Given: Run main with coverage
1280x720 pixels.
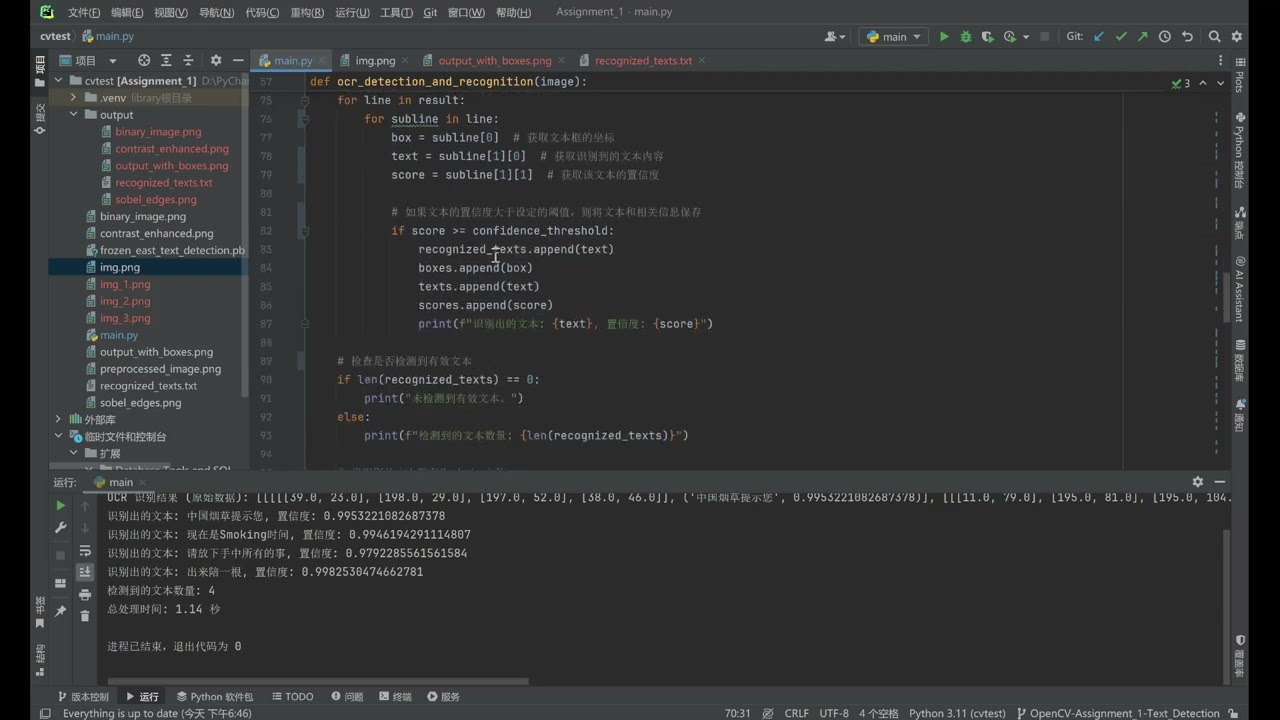Looking at the screenshot, I should click(987, 36).
